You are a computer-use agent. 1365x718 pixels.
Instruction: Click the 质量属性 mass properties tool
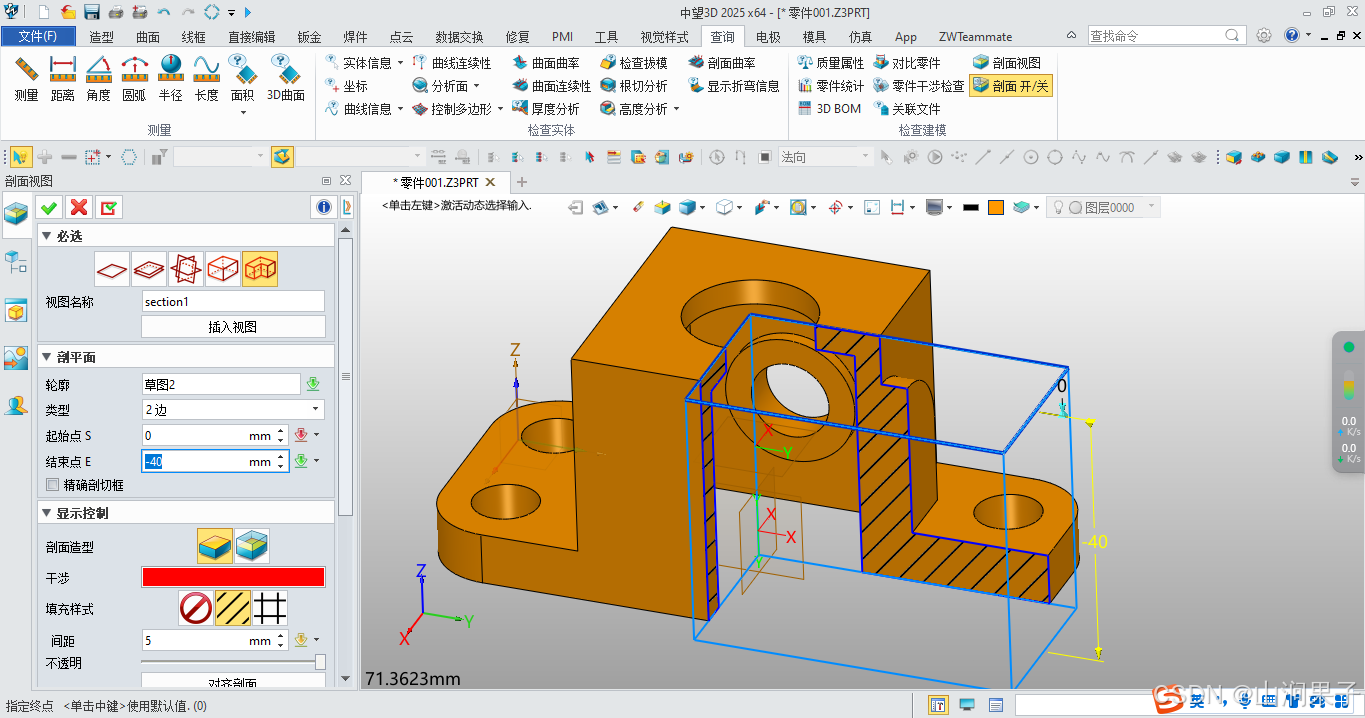click(831, 62)
